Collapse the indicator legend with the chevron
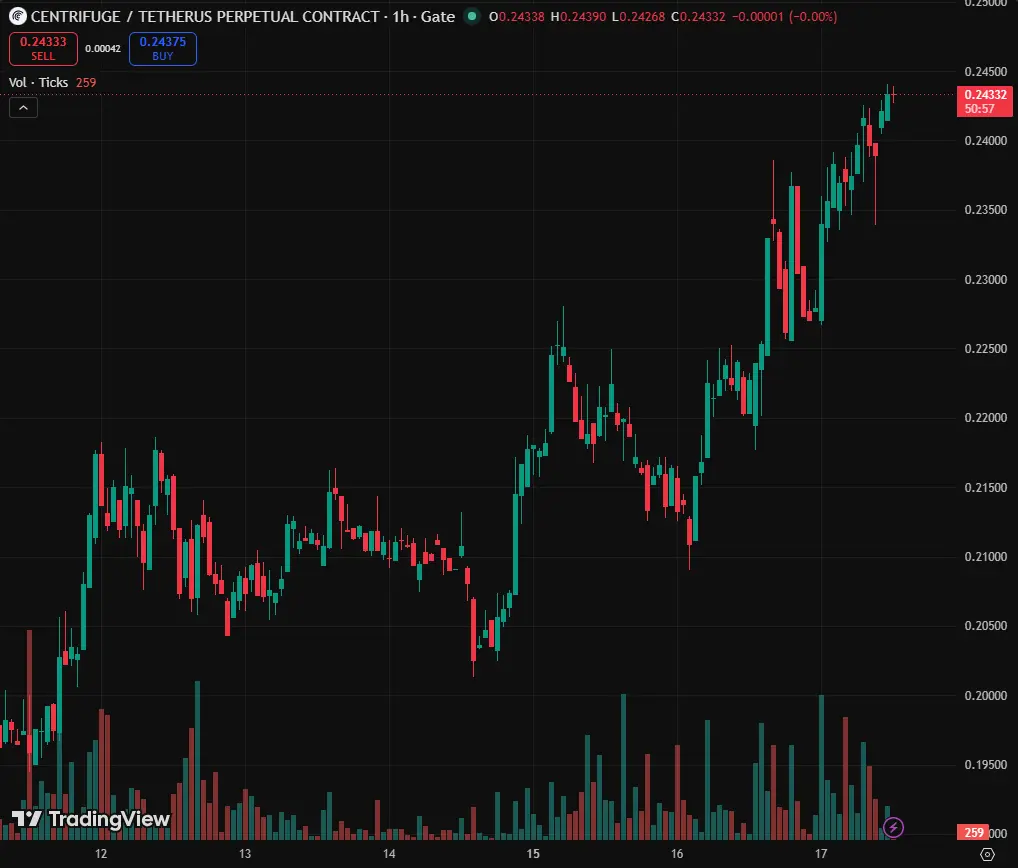 (23, 108)
